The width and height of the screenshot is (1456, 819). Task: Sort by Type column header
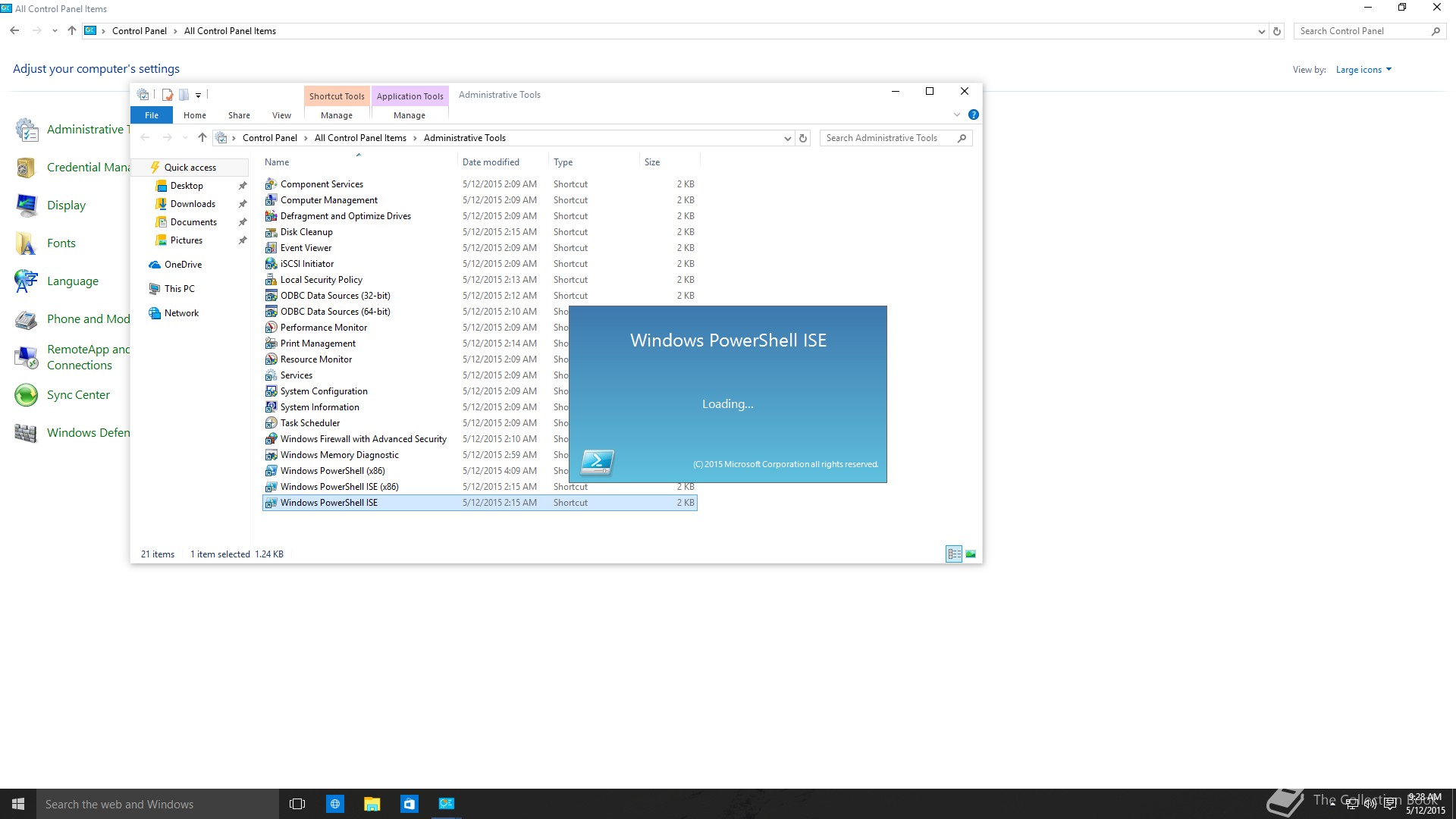[594, 162]
